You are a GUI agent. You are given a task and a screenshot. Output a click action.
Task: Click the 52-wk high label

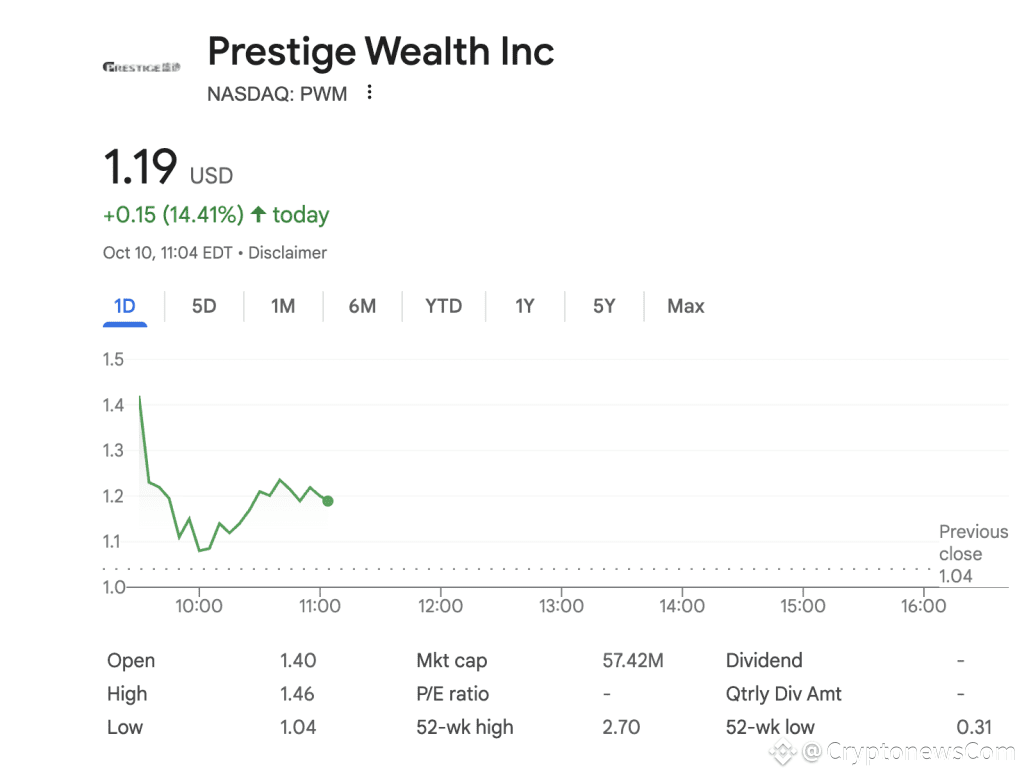(x=465, y=727)
